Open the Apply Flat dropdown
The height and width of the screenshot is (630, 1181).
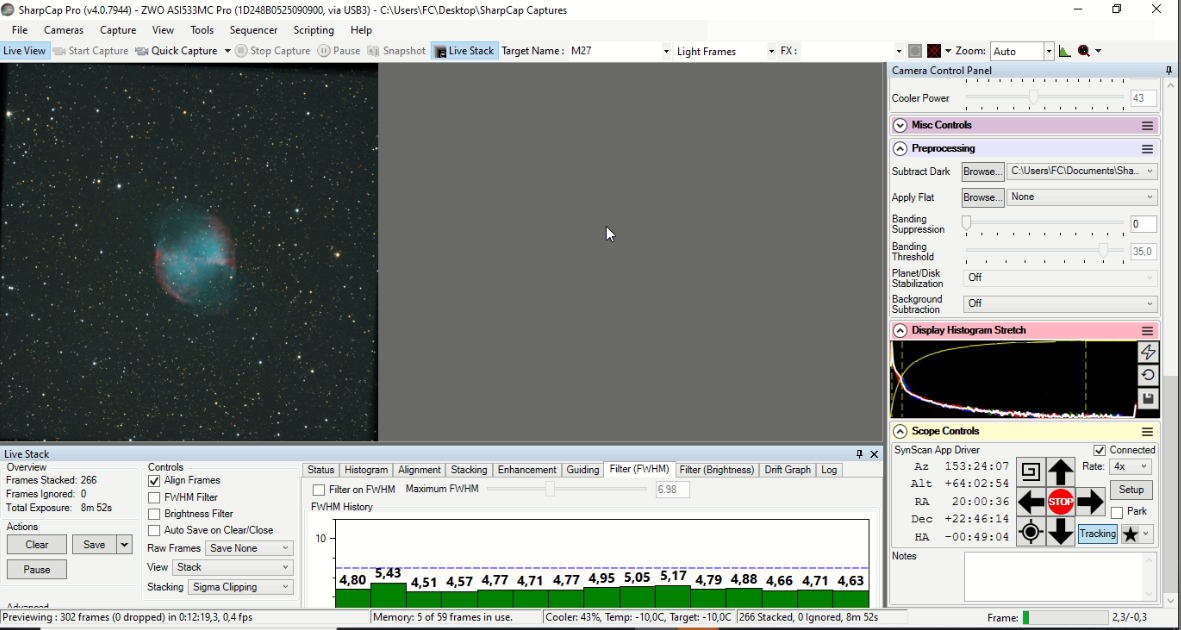pos(1082,197)
